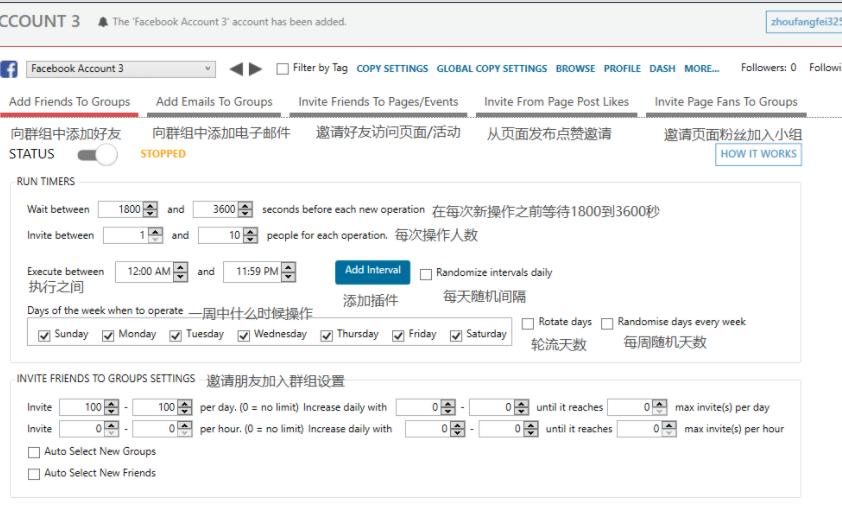Adjust the stepper on the 3600 seconds field
The image size is (842, 508).
pos(245,209)
